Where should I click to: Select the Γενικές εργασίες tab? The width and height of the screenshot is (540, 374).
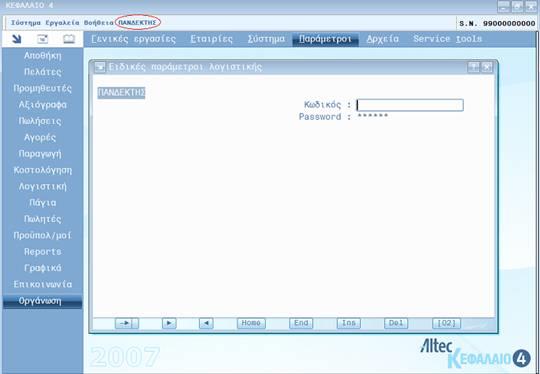click(x=134, y=39)
